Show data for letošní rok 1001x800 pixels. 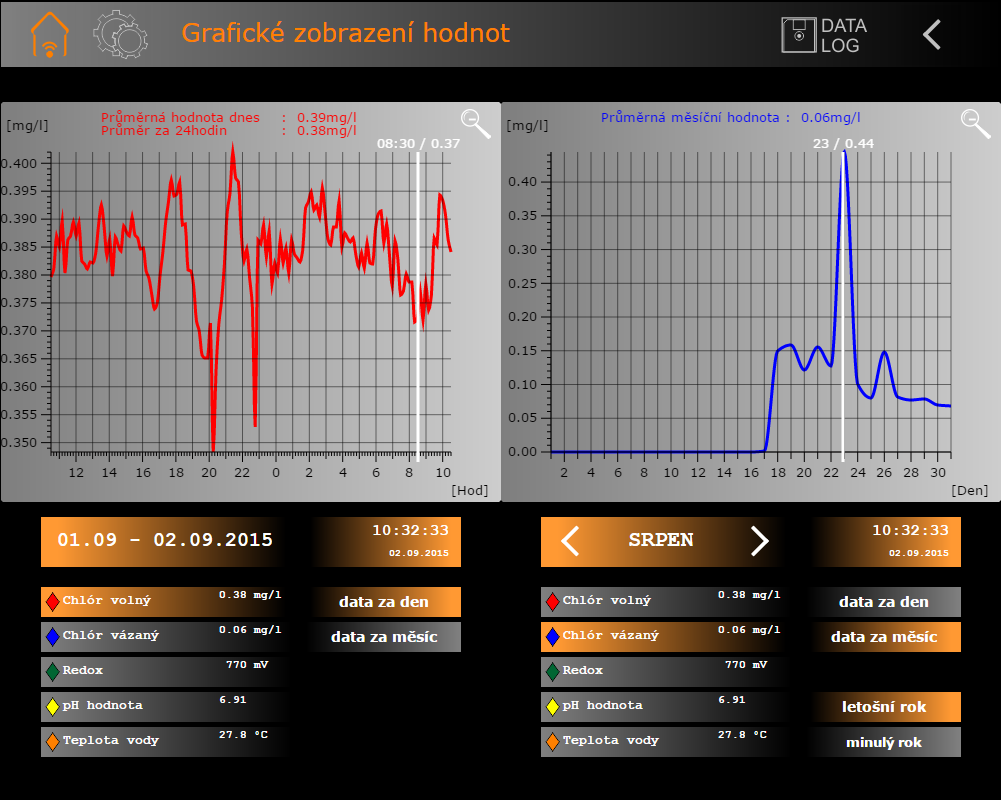click(886, 707)
